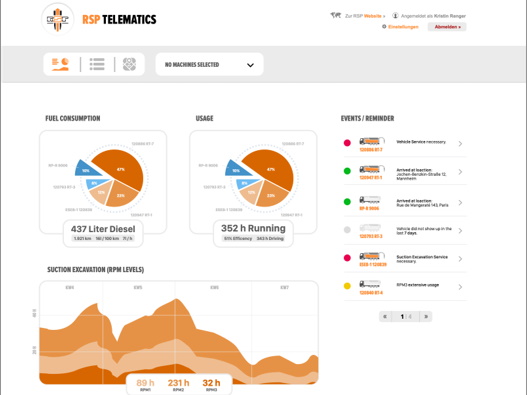Expand the Vehicle Service necessary event chevron
The image size is (527, 395).
(460, 144)
